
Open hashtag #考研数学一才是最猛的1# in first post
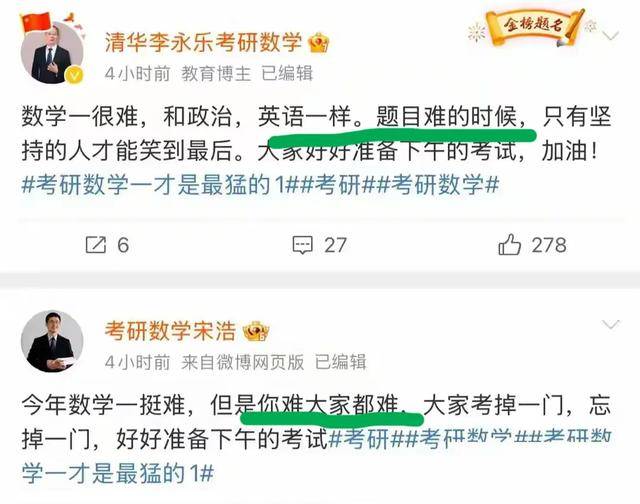[x=159, y=185]
